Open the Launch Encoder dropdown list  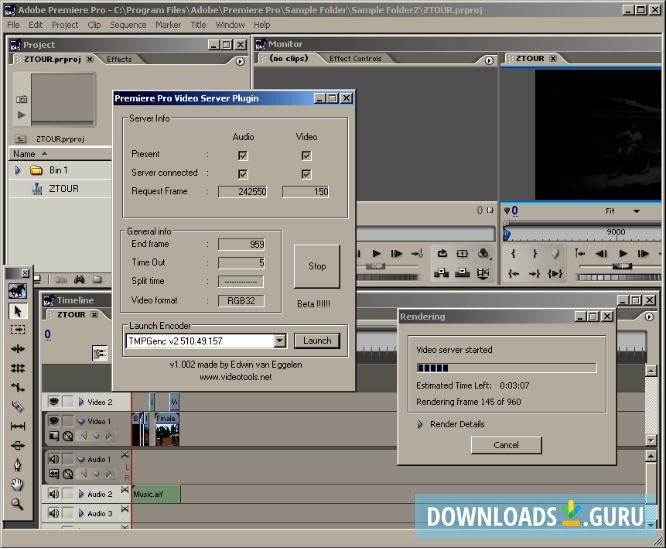[279, 341]
